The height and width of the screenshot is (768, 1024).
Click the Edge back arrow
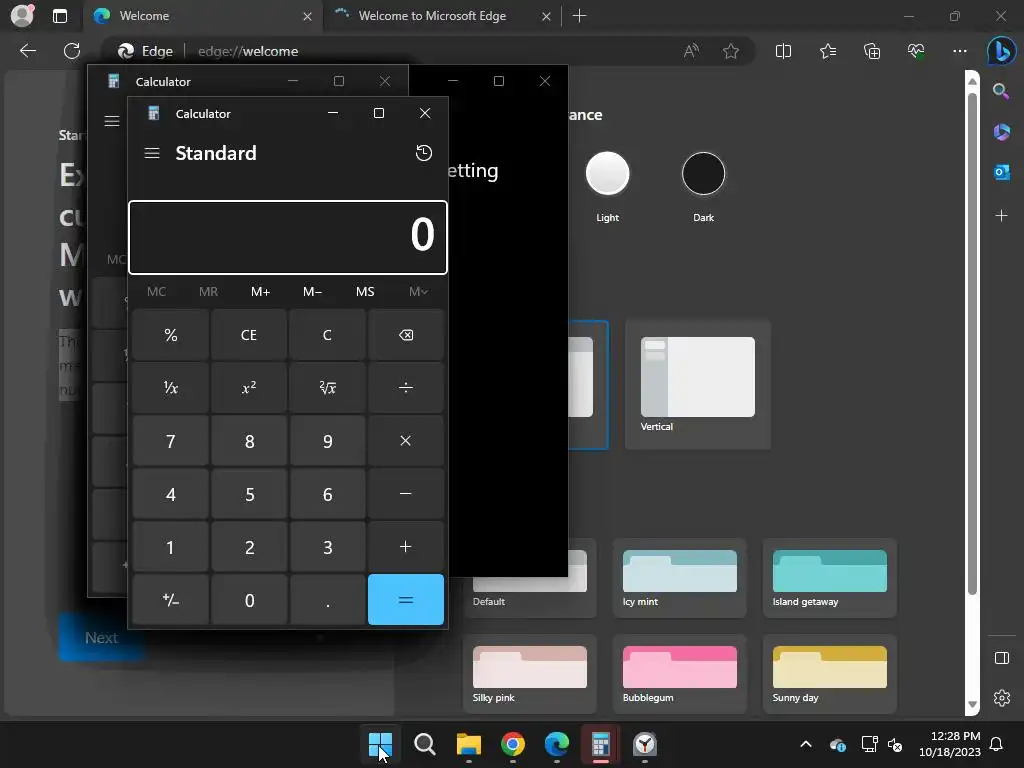tap(28, 51)
